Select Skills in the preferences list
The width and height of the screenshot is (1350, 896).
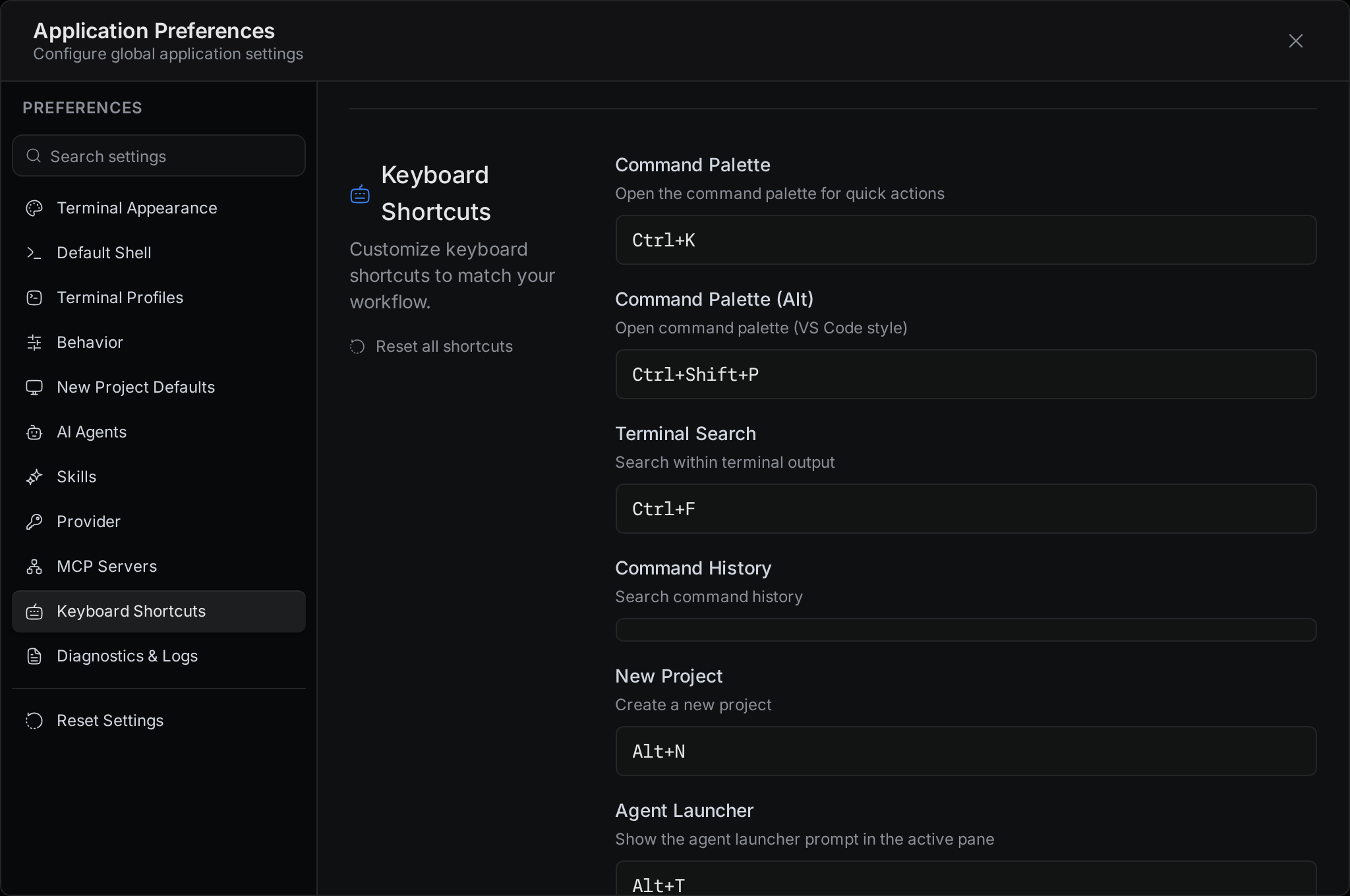click(159, 477)
